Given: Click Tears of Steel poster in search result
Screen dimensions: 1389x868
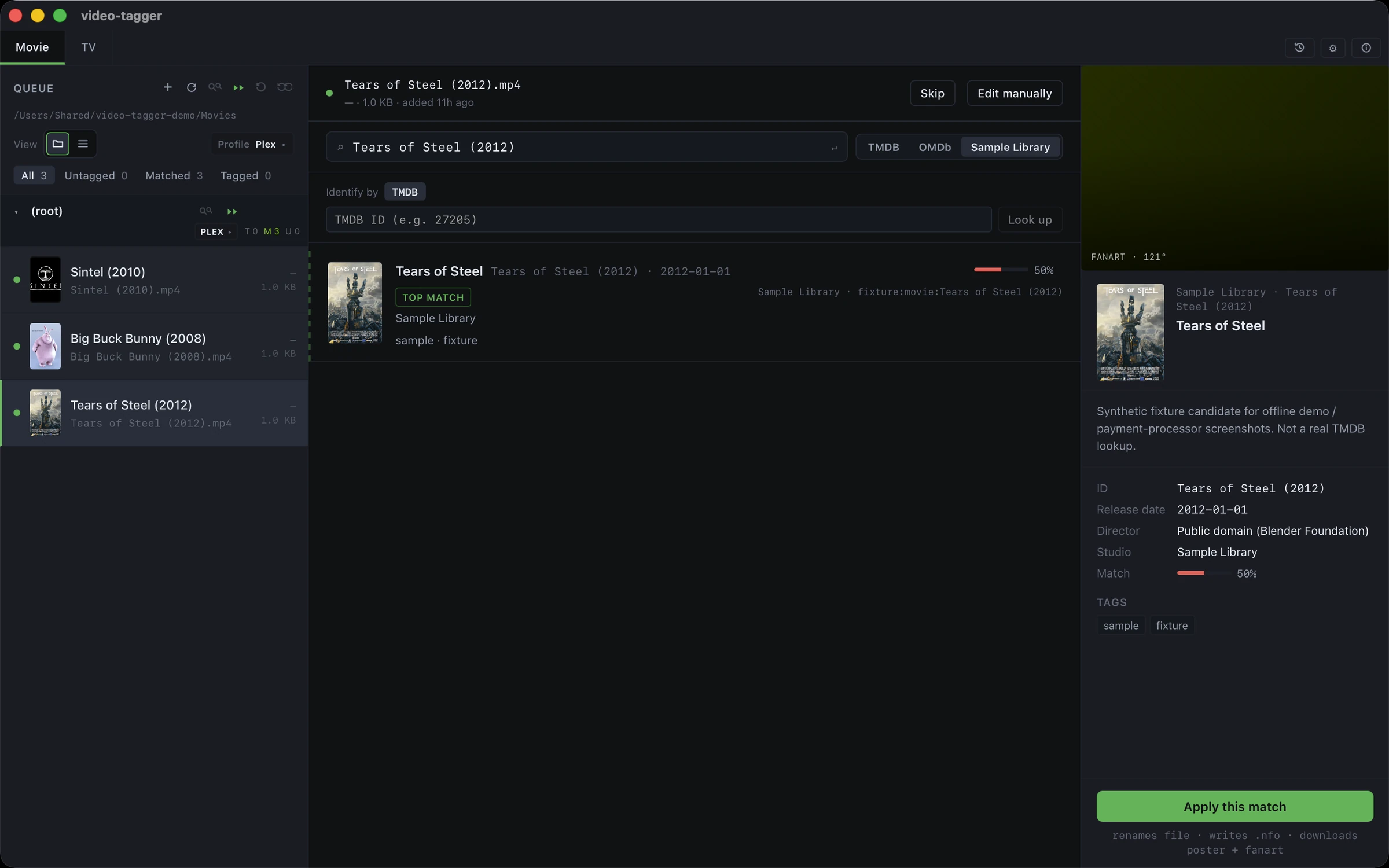Looking at the screenshot, I should (355, 303).
